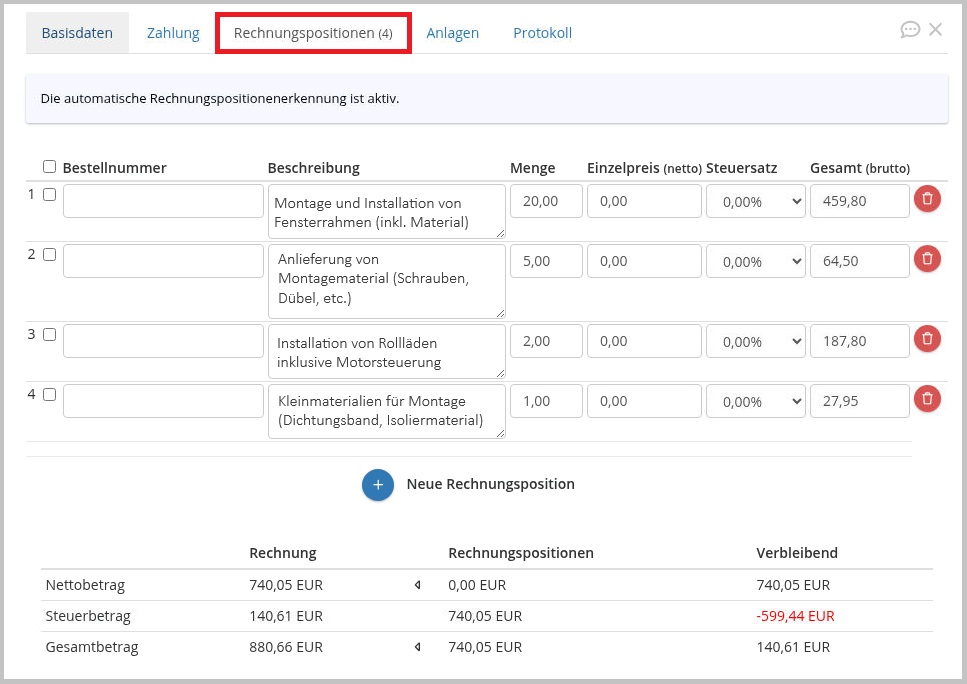The image size is (967, 684).
Task: Click the automatic position recognition notice text
Action: pos(220,99)
